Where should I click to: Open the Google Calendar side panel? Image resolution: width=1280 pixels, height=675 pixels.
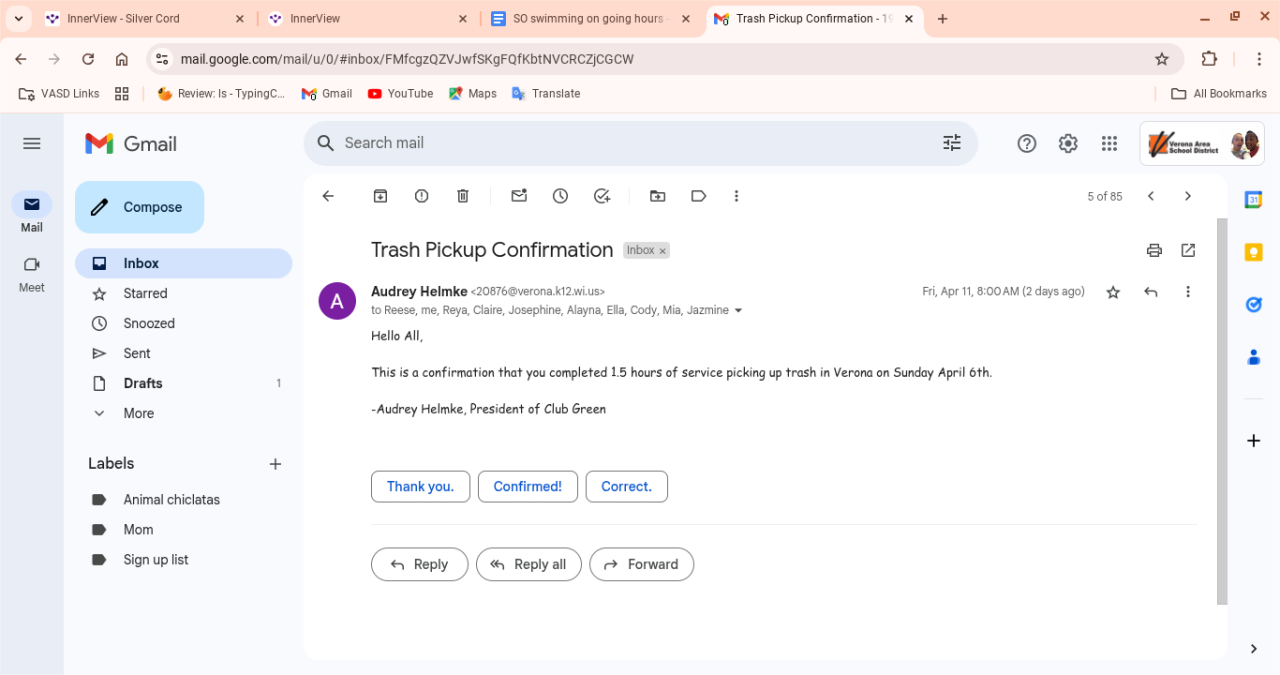pos(1253,200)
